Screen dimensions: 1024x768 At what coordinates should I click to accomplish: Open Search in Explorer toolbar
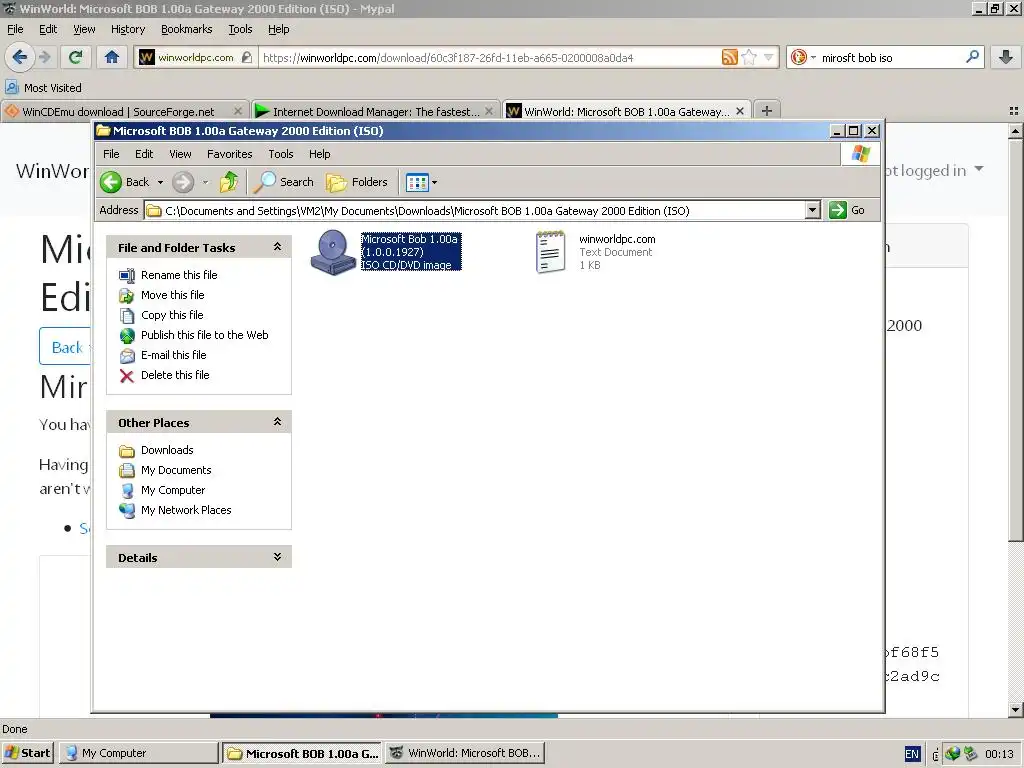pyautogui.click(x=284, y=182)
